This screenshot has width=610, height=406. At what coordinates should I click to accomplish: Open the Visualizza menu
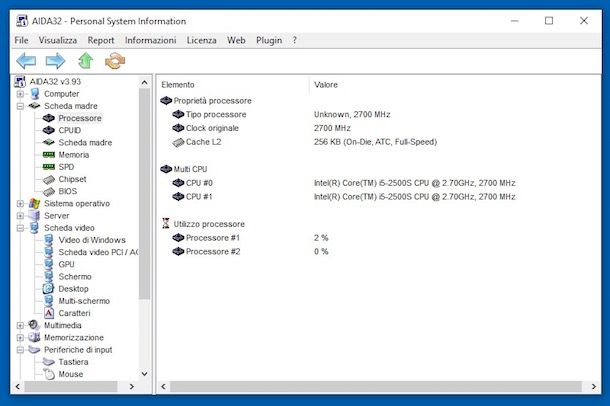point(58,40)
